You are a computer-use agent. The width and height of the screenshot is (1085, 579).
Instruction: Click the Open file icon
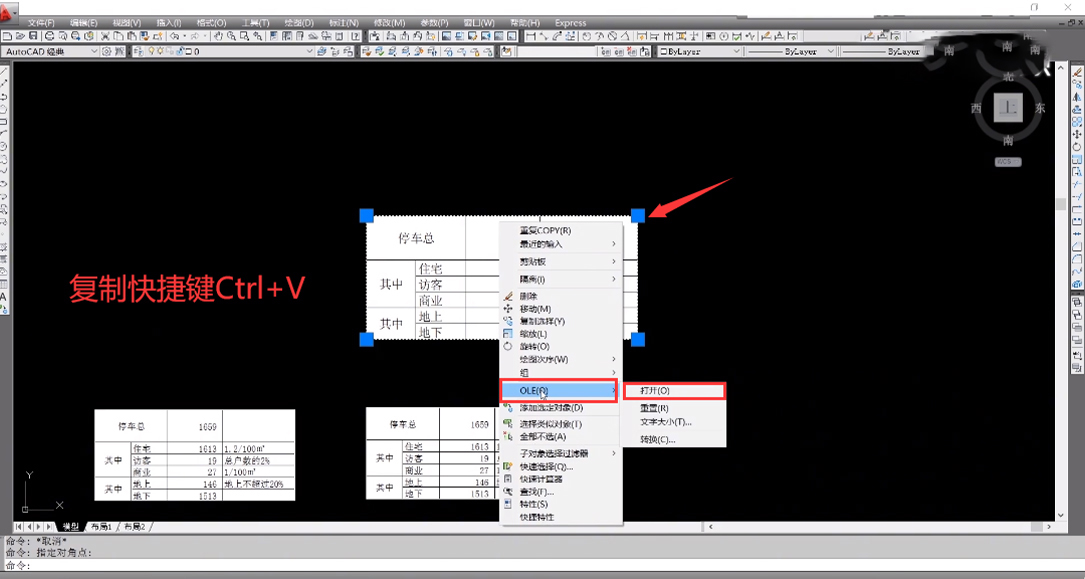(21, 36)
